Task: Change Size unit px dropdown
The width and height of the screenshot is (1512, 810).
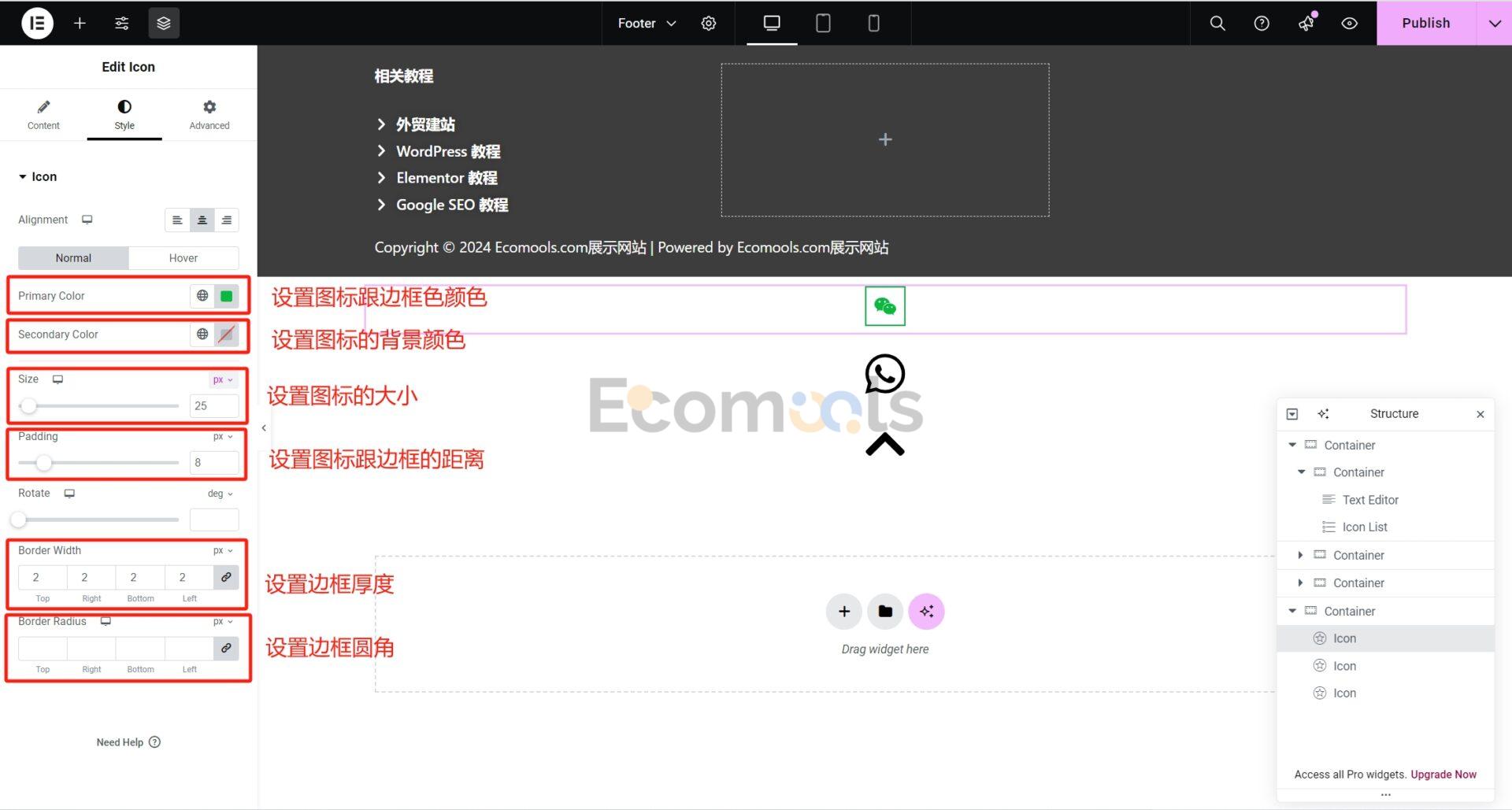Action: tap(222, 379)
